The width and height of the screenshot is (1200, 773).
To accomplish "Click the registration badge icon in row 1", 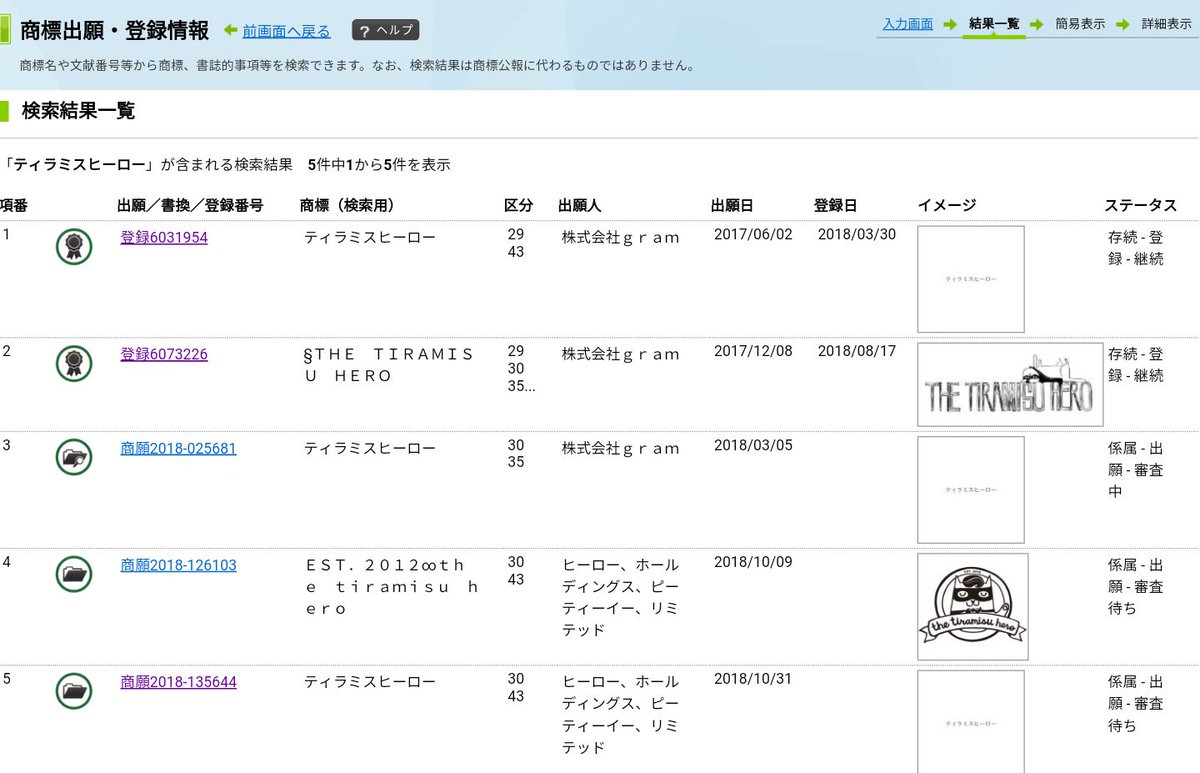I will (74, 246).
